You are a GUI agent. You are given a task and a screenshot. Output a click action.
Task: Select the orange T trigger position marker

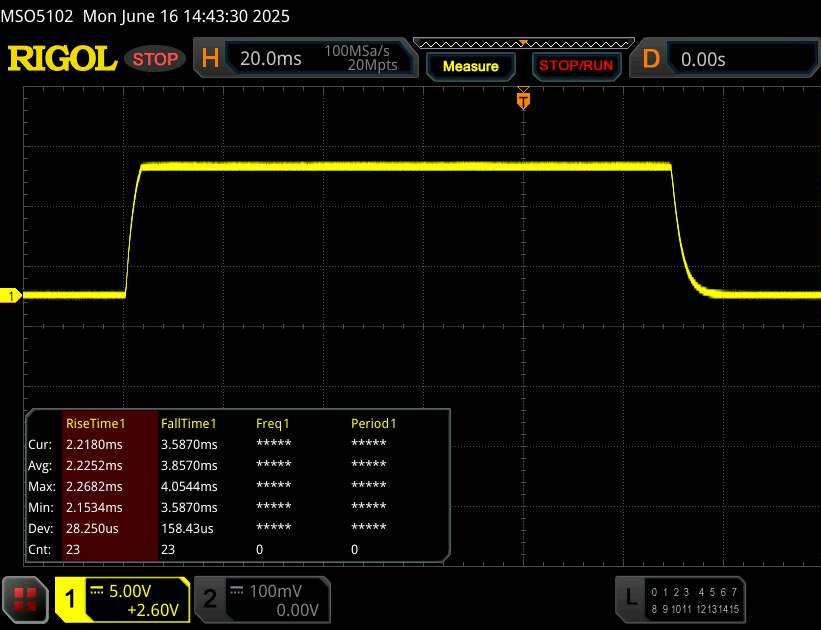click(x=523, y=100)
